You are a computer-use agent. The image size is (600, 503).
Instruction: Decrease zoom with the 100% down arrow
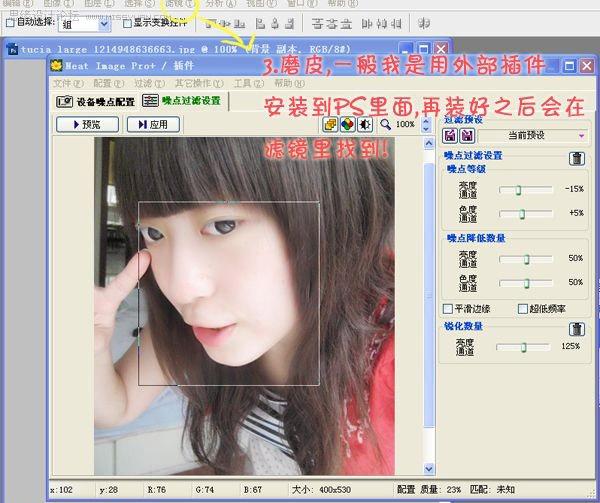(426, 129)
